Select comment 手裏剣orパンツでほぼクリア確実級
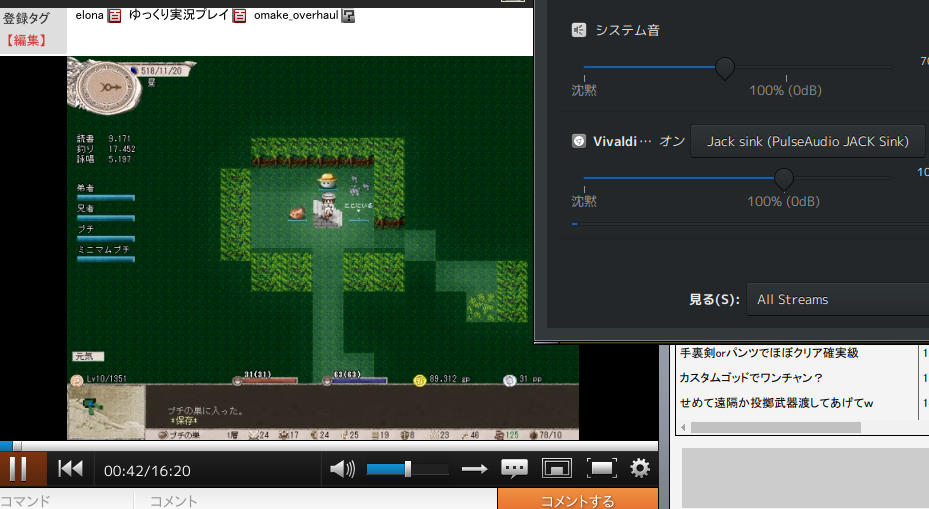 tap(768, 353)
